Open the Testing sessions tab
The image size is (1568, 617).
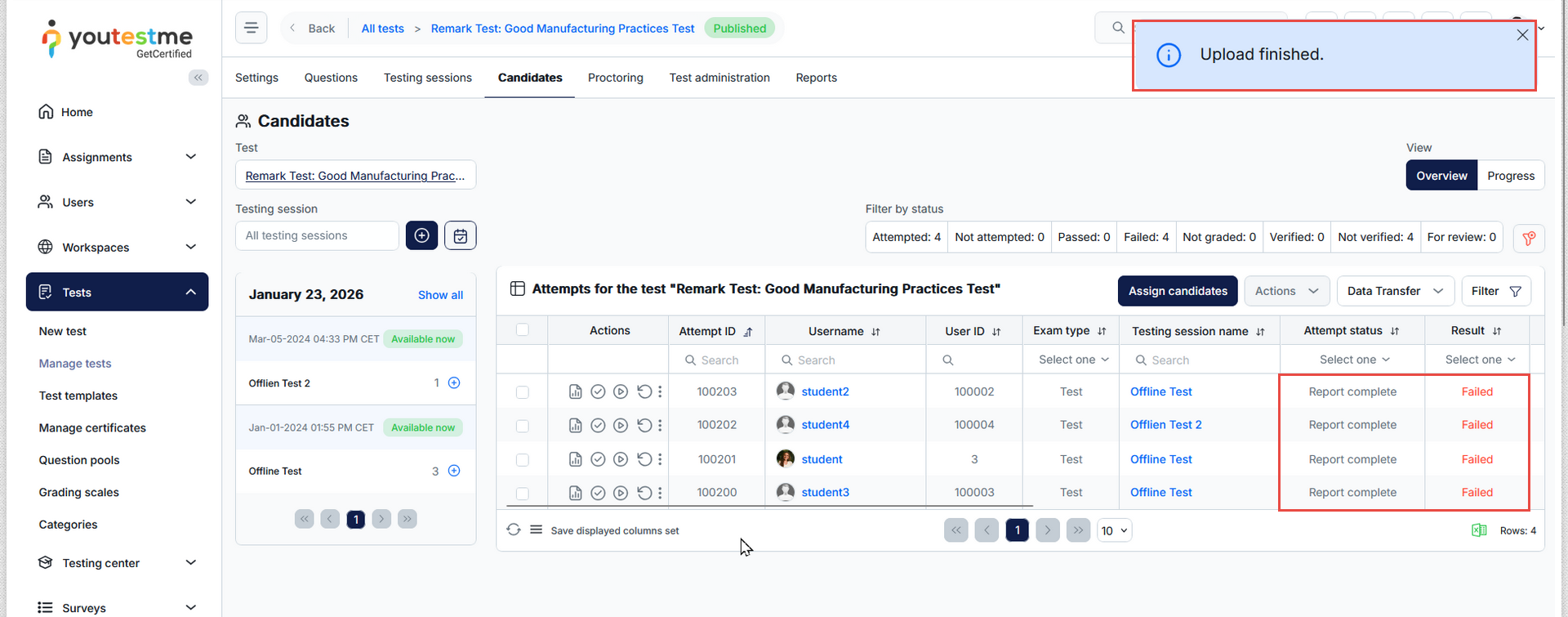428,78
